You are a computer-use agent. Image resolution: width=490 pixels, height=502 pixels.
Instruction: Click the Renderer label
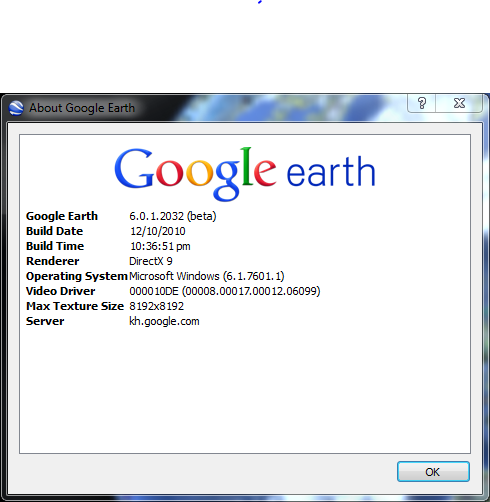coord(53,261)
